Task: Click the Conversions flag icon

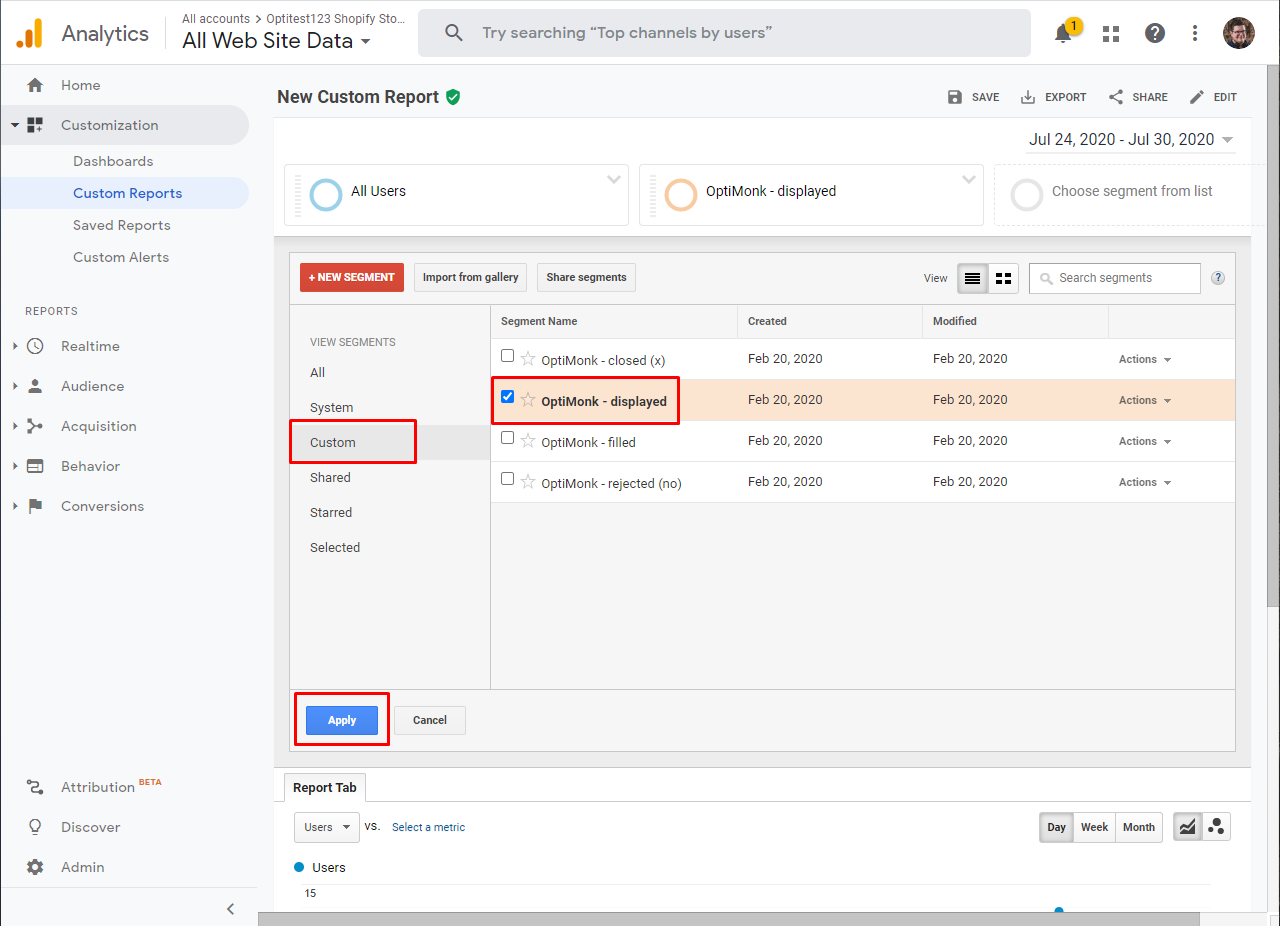Action: [35, 506]
